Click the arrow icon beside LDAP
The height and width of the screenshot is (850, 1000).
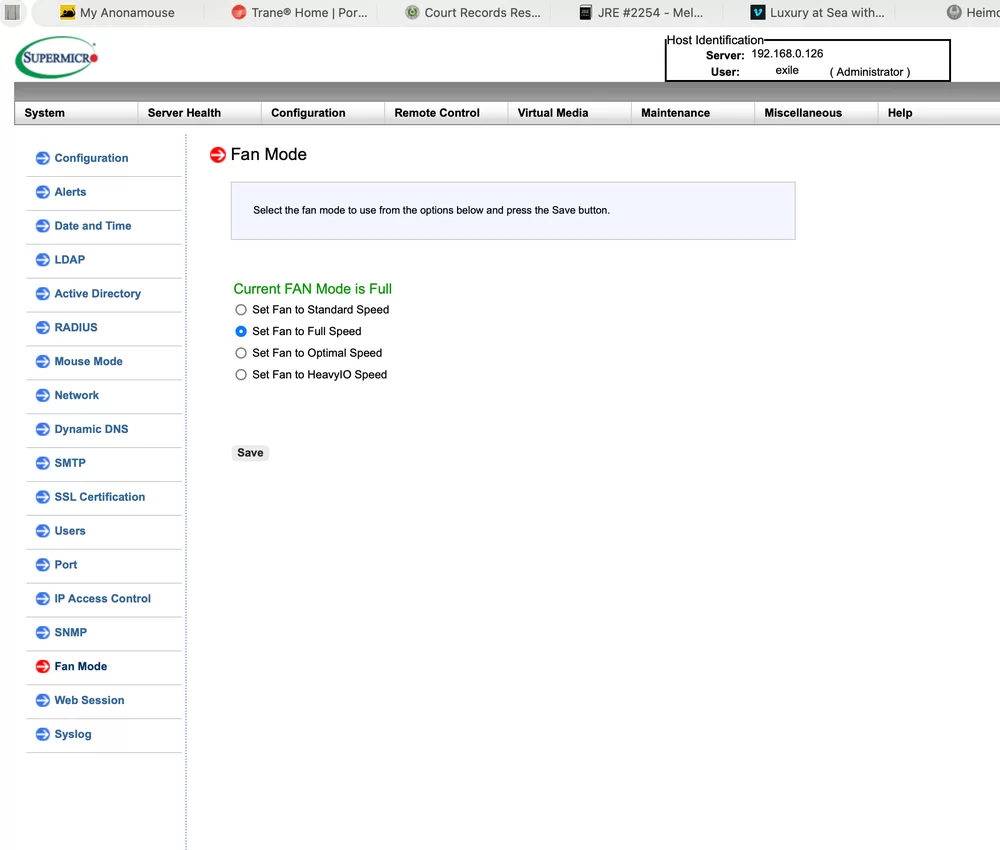click(43, 260)
